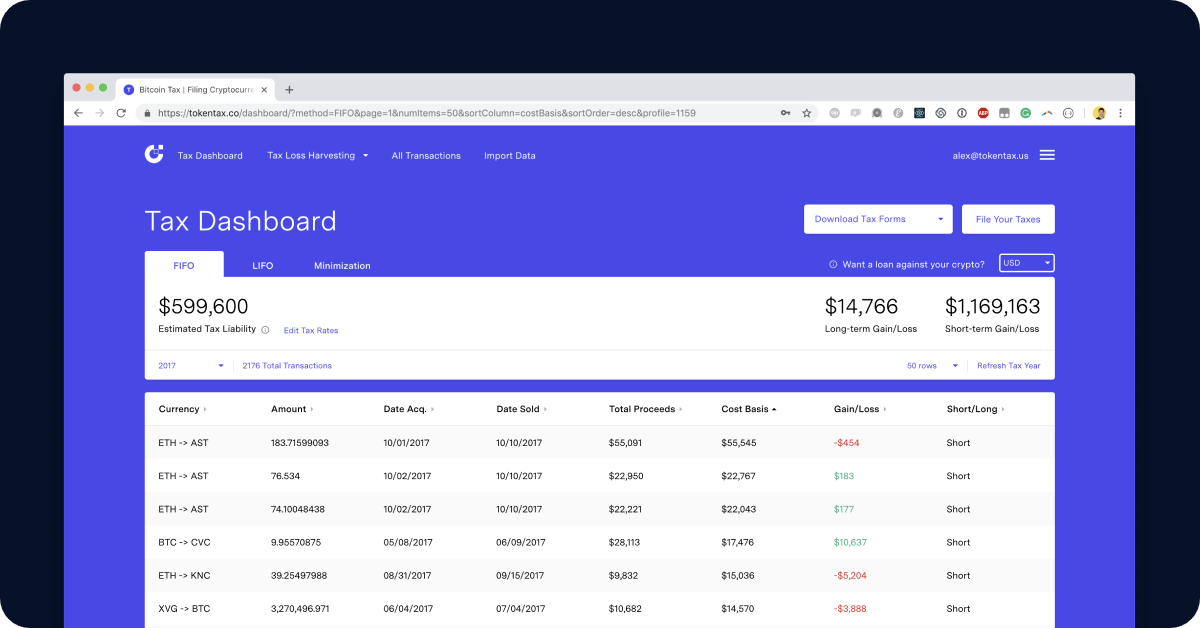Viewport: 1200px width, 628px height.
Task: Open the USD currency selector
Action: click(1026, 263)
